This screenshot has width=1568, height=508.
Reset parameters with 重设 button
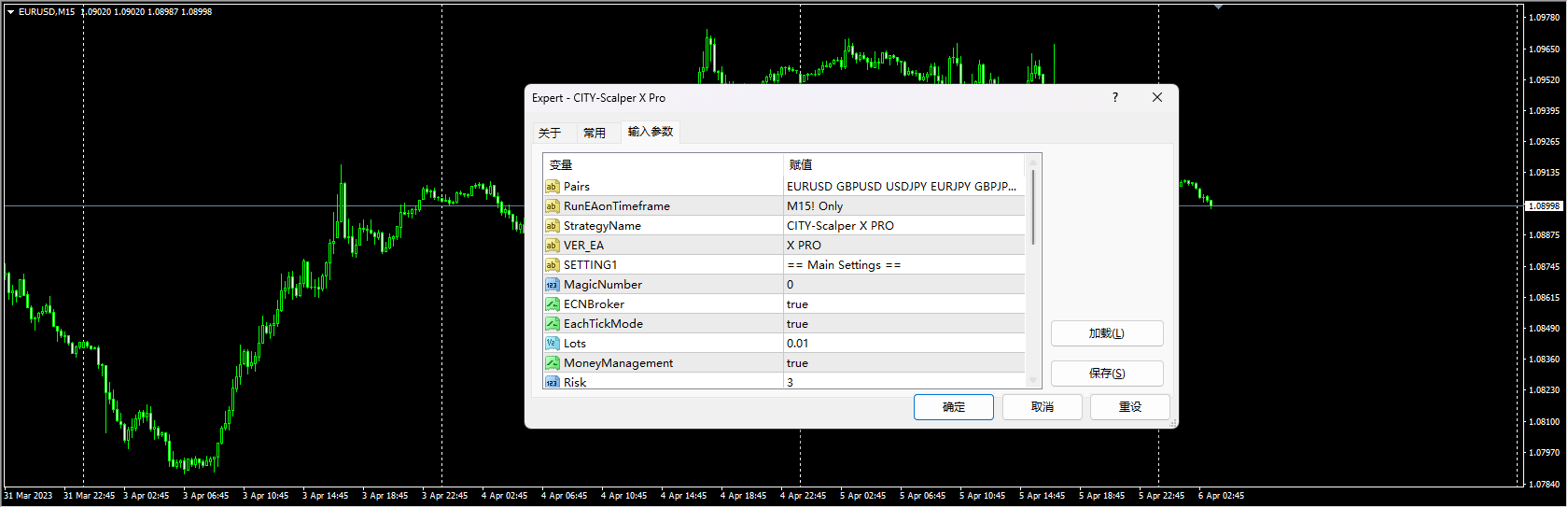click(1130, 407)
